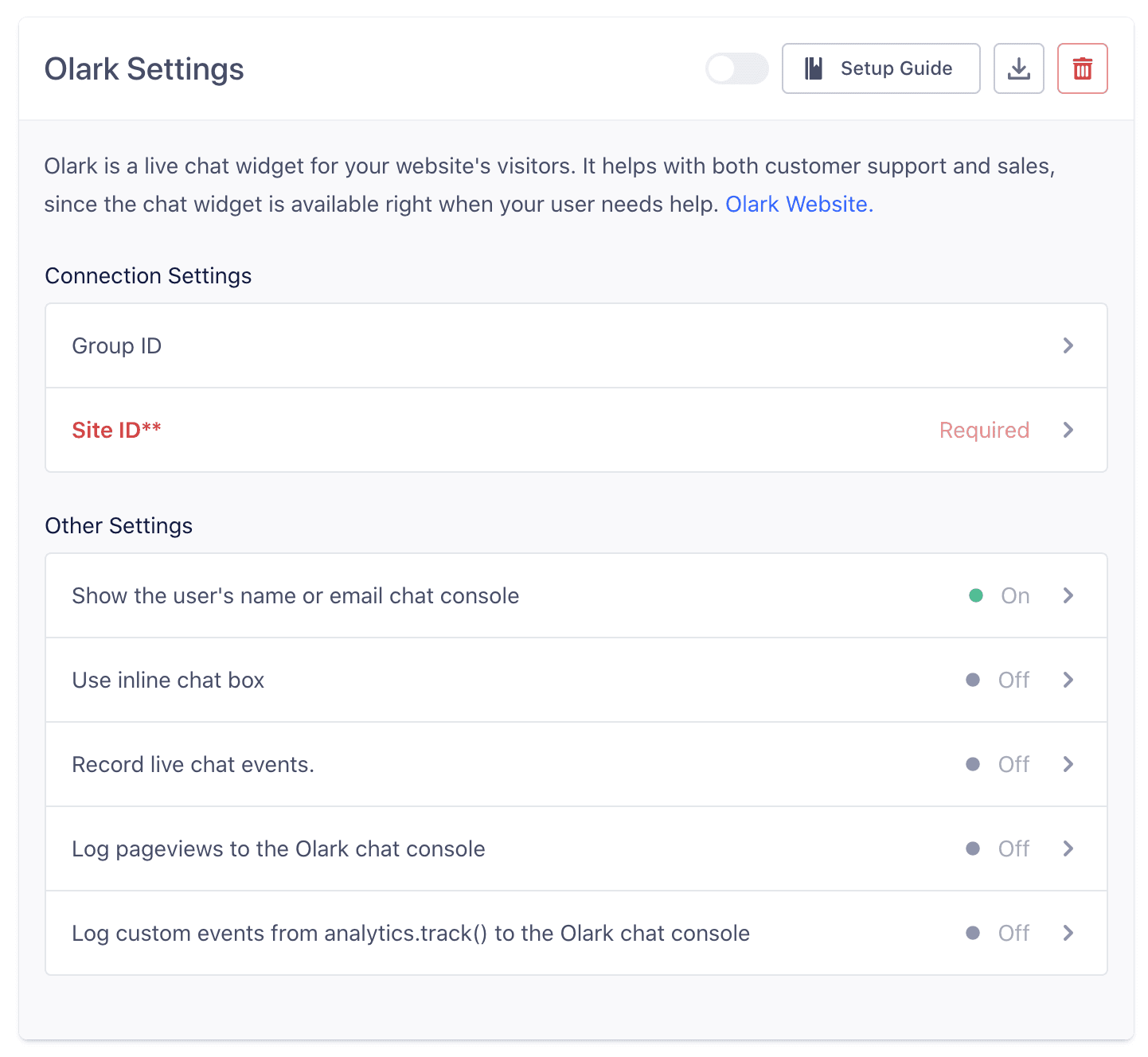Select the Olark Settings heading
Viewport: 1148px width, 1057px height.
point(144,68)
